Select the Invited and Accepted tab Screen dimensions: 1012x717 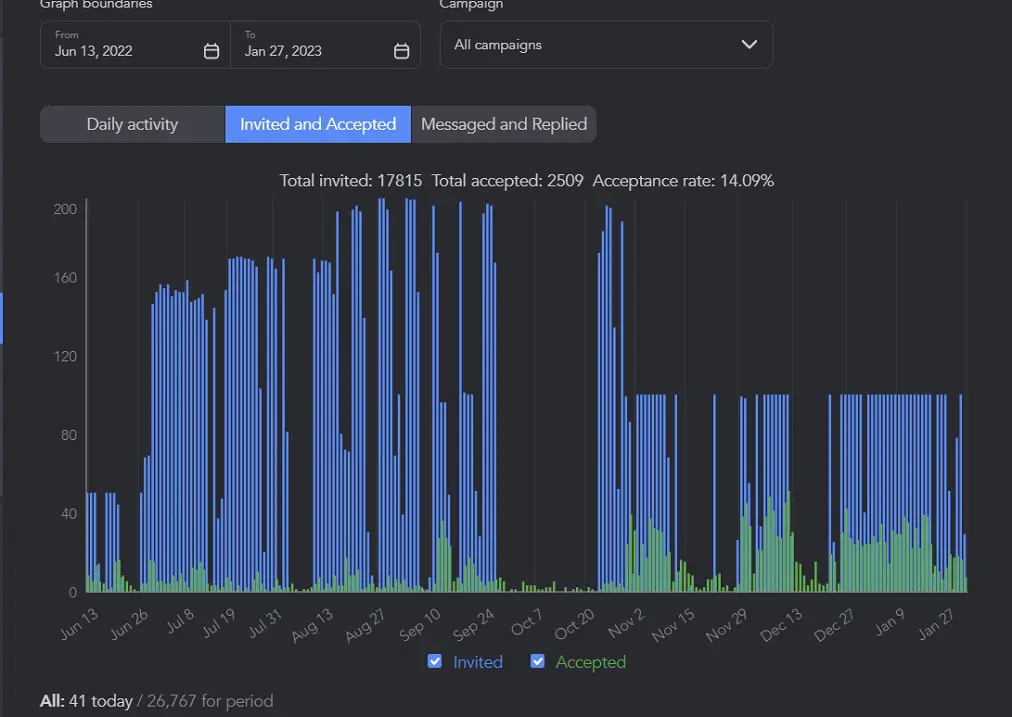318,125
